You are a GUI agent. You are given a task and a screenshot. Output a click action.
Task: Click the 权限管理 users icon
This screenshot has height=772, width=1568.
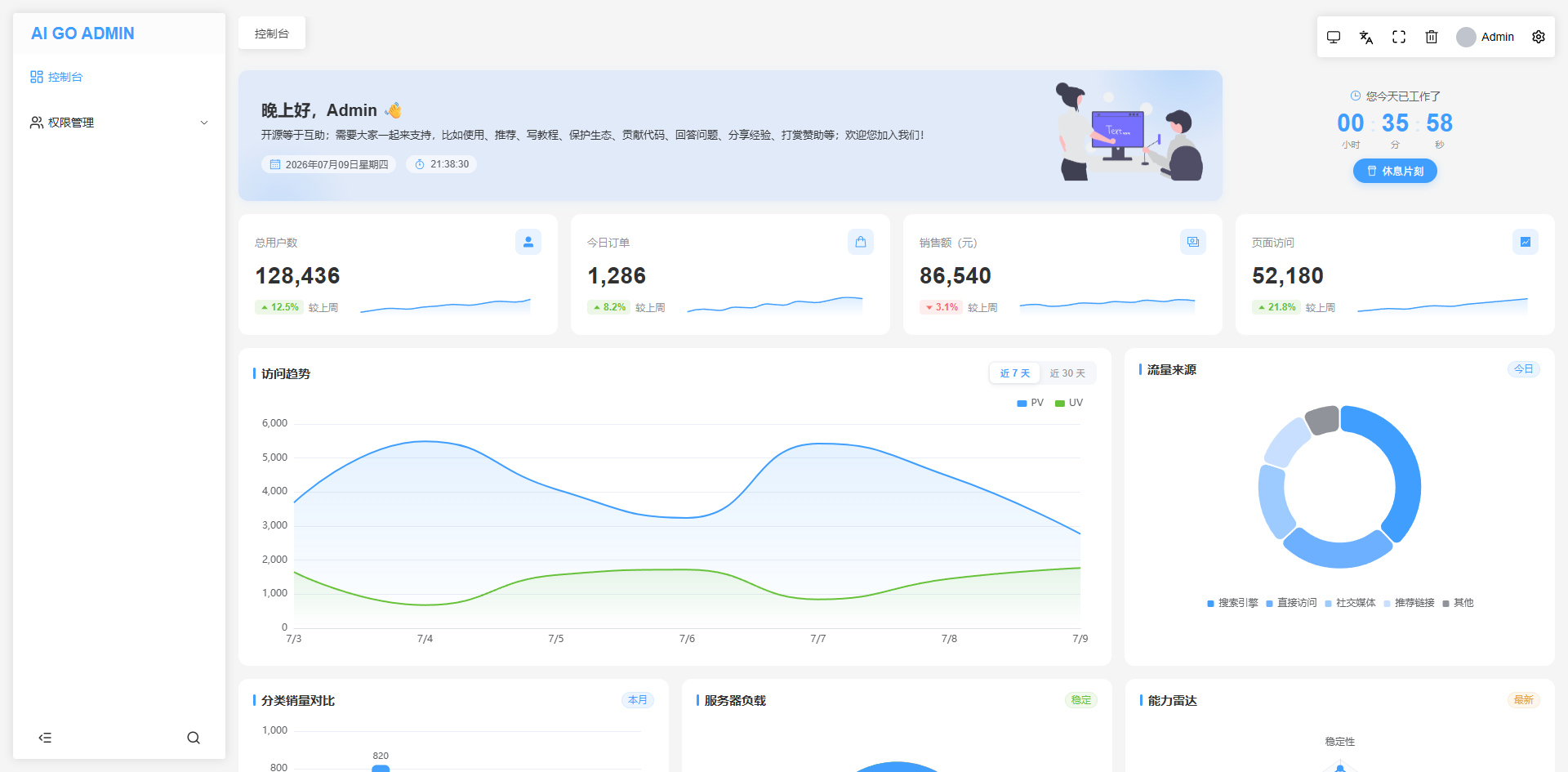pyautogui.click(x=37, y=123)
